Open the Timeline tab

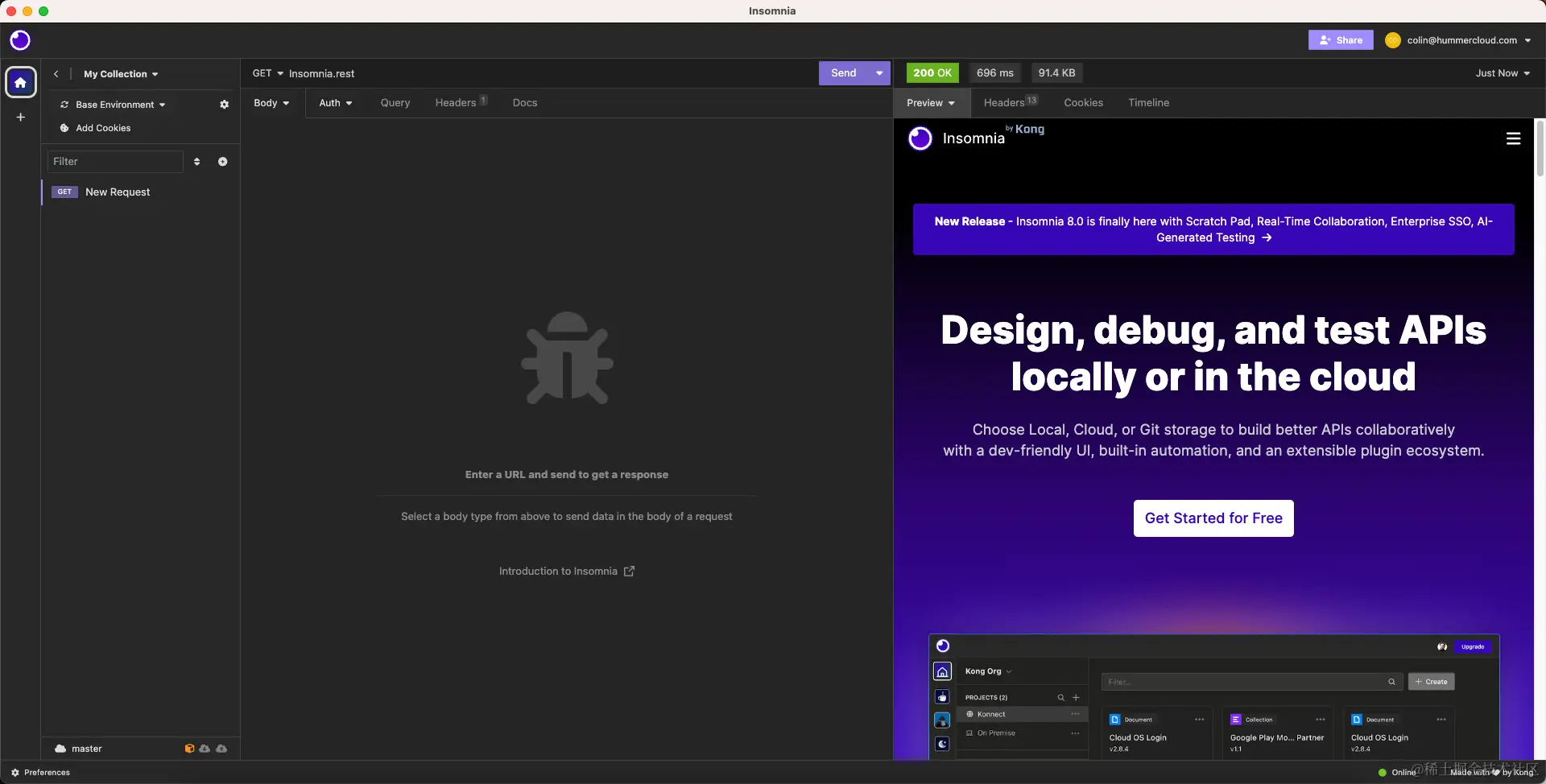[x=1148, y=103]
